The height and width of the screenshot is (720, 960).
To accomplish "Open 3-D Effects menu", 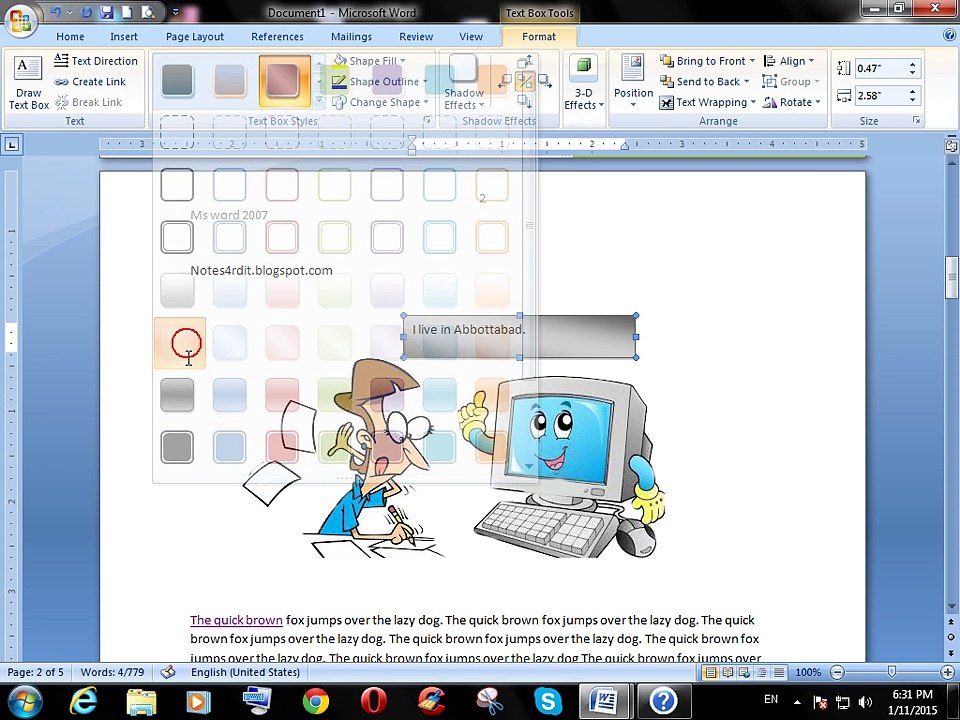I will 583,83.
